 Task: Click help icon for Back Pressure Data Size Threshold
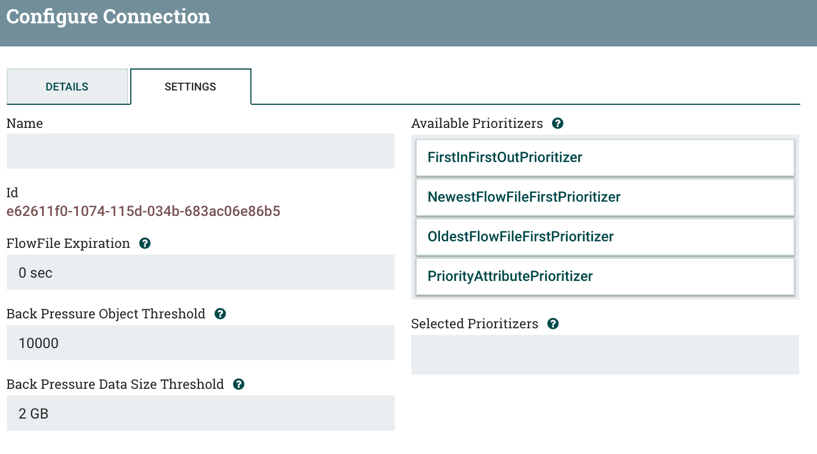click(239, 384)
